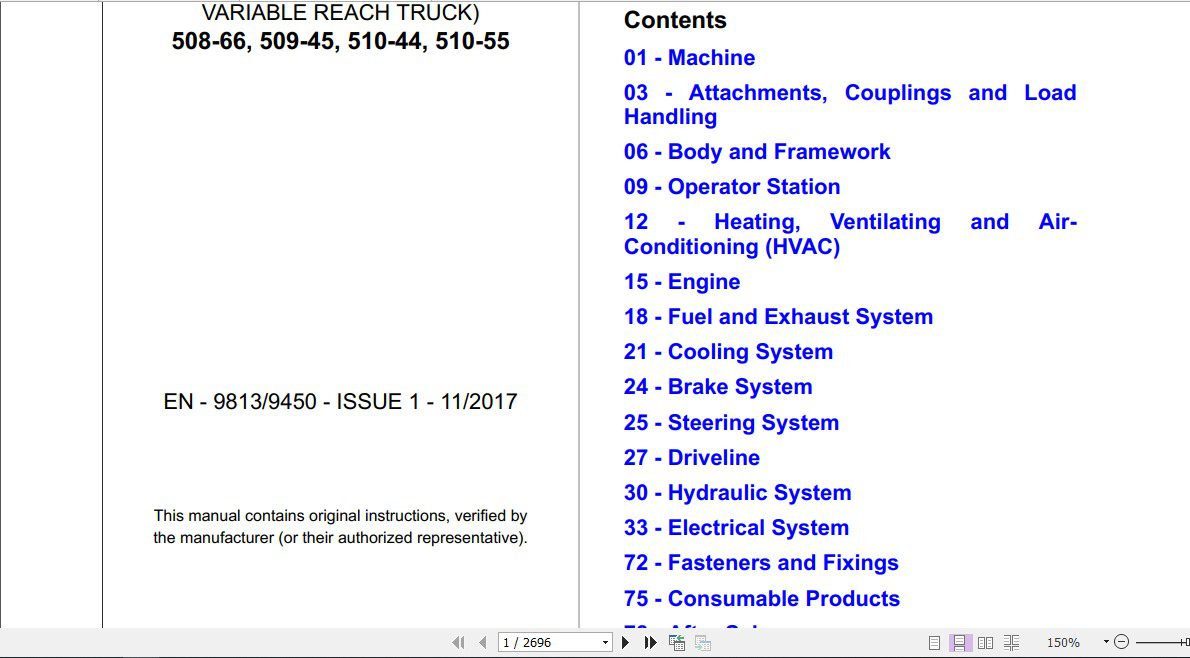This screenshot has width=1190, height=658.
Task: Go to the next page
Action: 625,642
